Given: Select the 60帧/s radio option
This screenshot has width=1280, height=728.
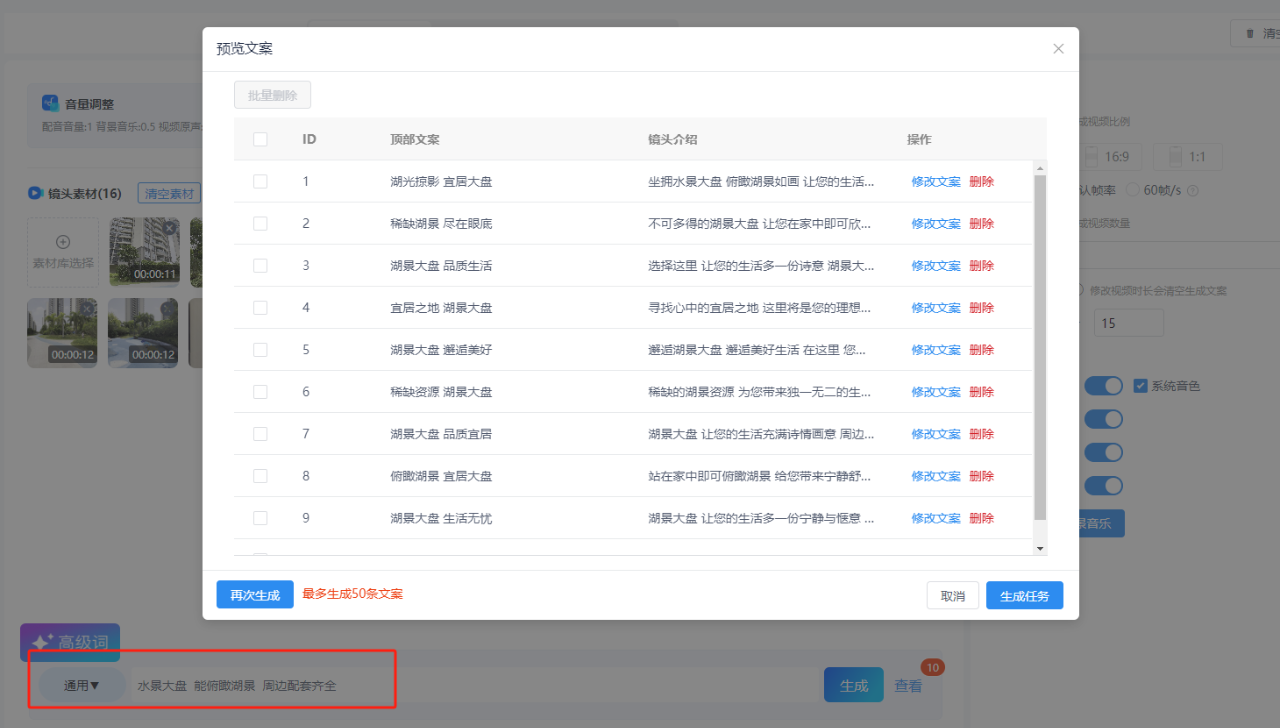Looking at the screenshot, I should [1133, 190].
